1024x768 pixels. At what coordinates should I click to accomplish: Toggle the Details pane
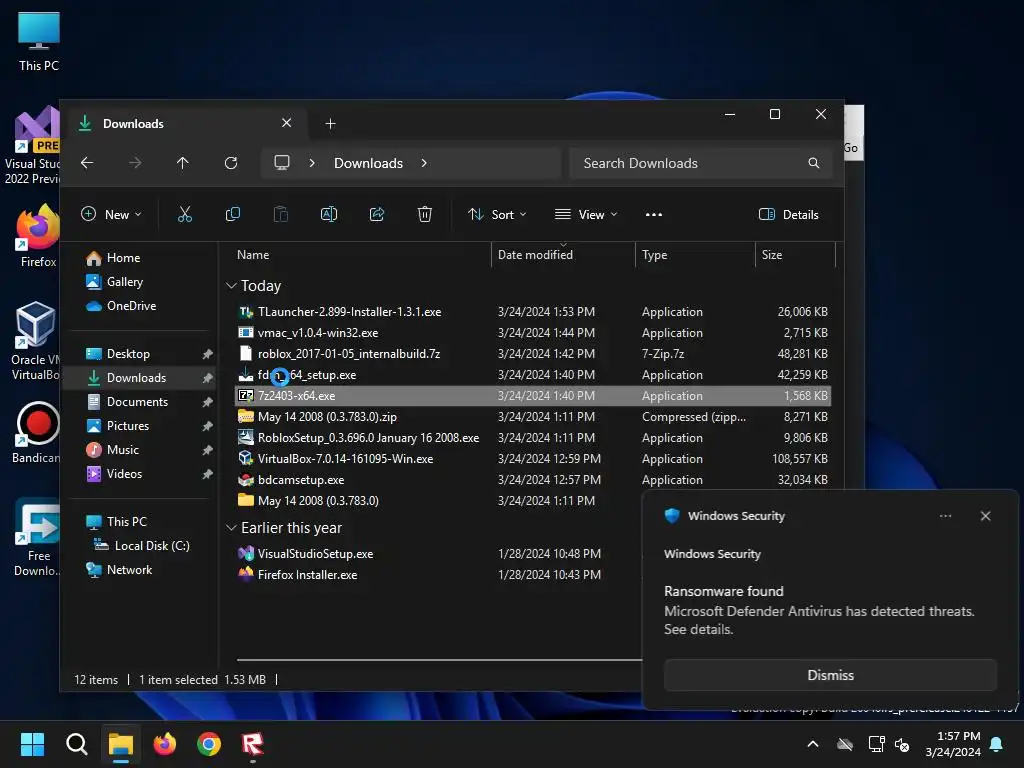[788, 214]
